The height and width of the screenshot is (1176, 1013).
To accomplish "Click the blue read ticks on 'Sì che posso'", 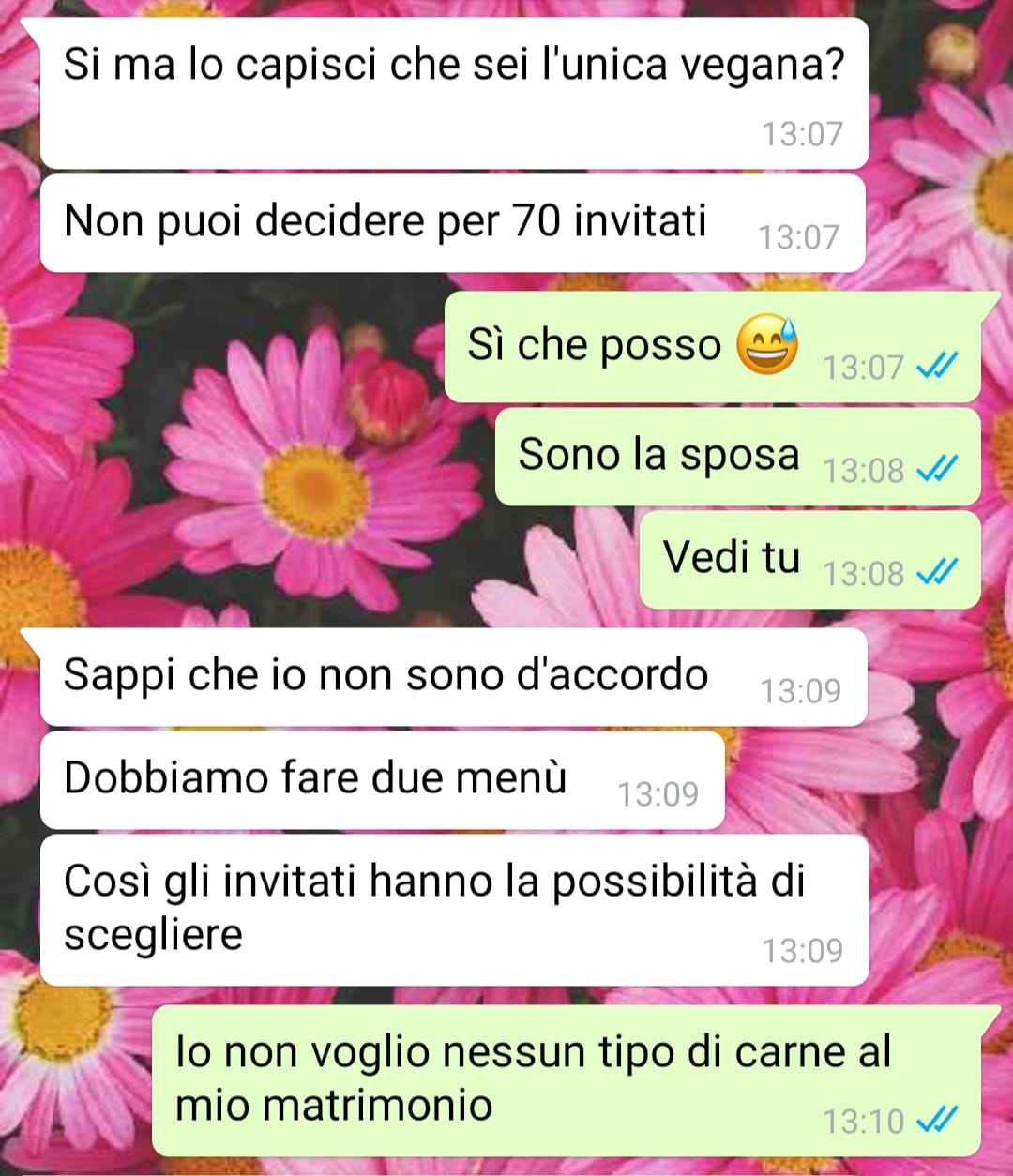I will tap(936, 366).
